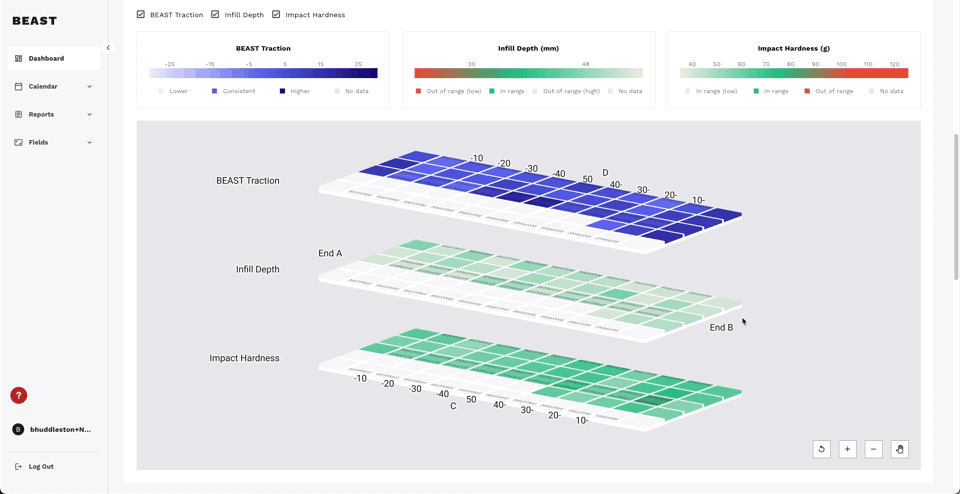Click the Impact Hardness layer label in chart

[244, 358]
